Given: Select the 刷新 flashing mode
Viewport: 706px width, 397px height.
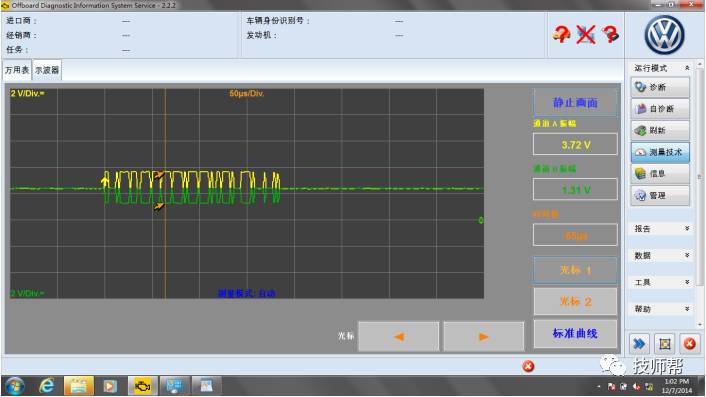Looking at the screenshot, I should click(660, 130).
